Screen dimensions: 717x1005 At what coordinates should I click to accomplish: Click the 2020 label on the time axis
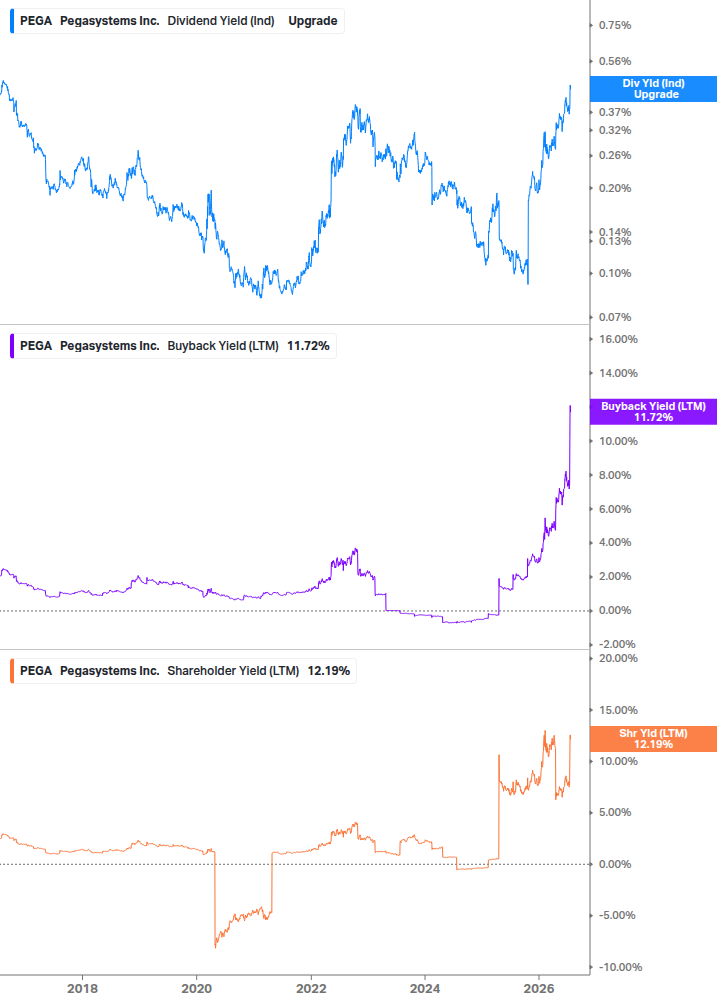(x=196, y=988)
